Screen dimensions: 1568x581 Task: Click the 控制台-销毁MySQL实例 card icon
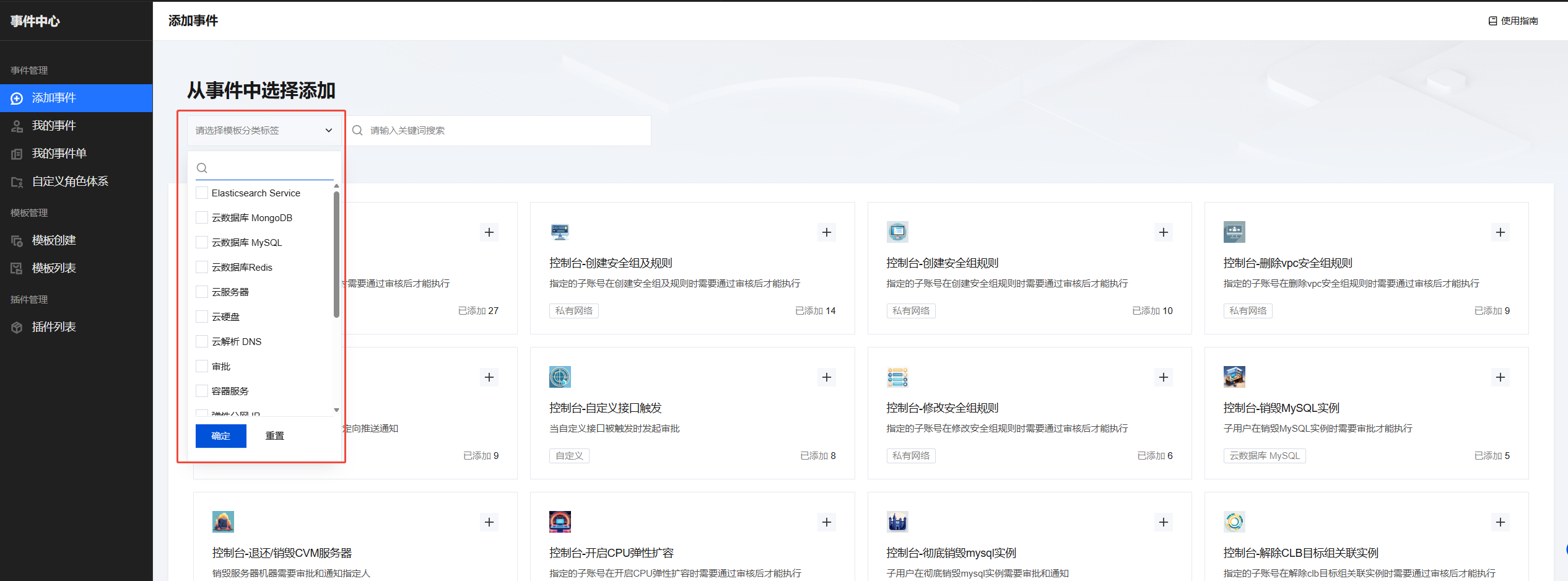[x=1234, y=377]
